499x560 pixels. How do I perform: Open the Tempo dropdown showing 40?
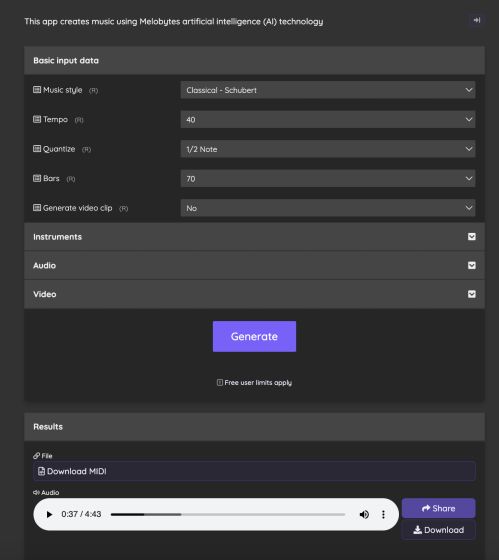[x=328, y=119]
